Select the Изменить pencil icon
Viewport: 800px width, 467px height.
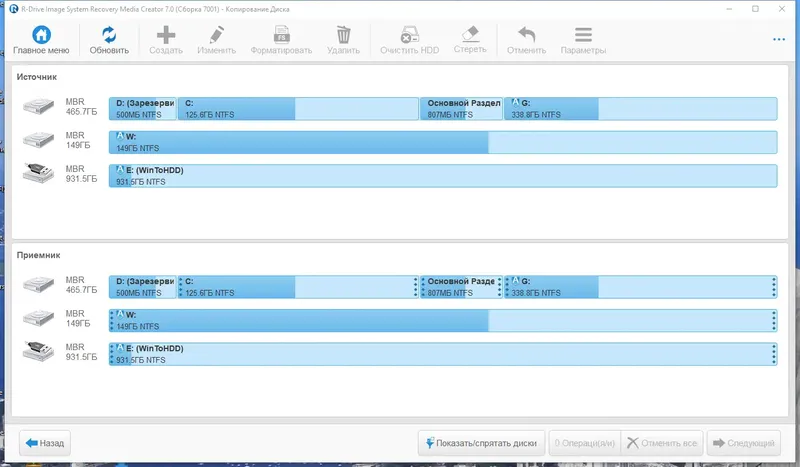click(x=216, y=35)
